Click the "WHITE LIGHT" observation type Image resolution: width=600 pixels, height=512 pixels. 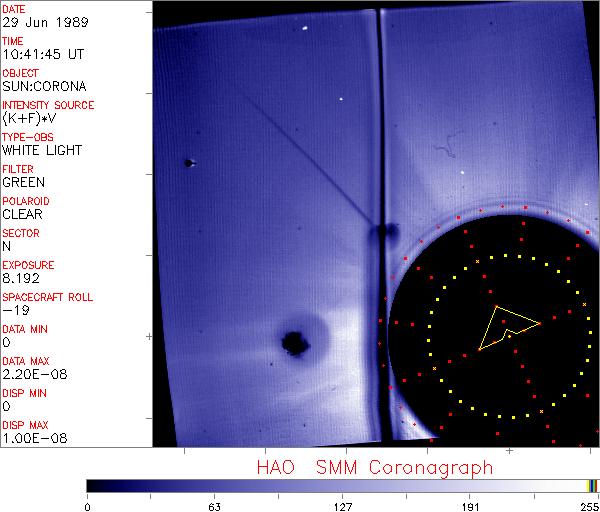[42, 150]
